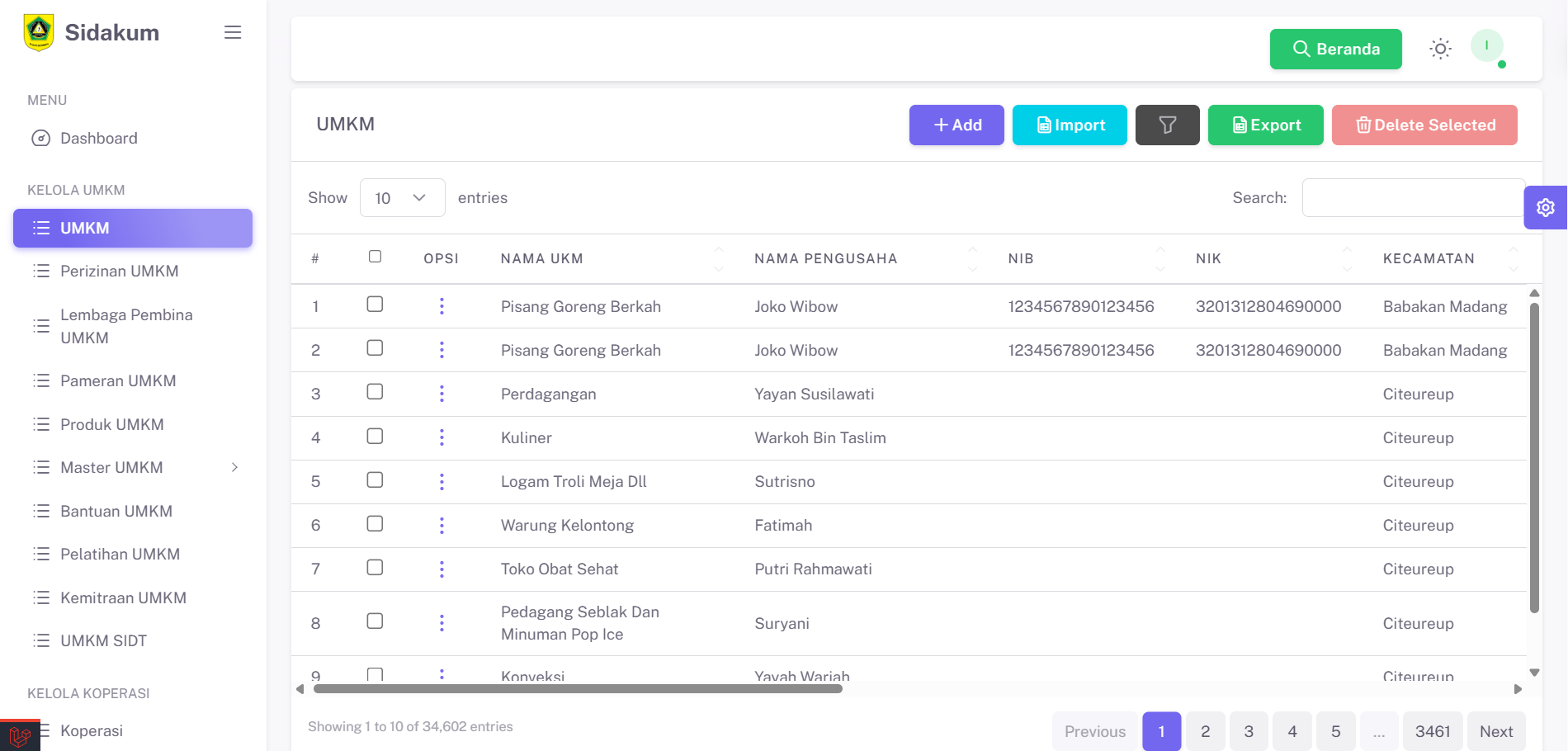Go to Pelatihan UMKM
1568x751 pixels.
click(133, 554)
